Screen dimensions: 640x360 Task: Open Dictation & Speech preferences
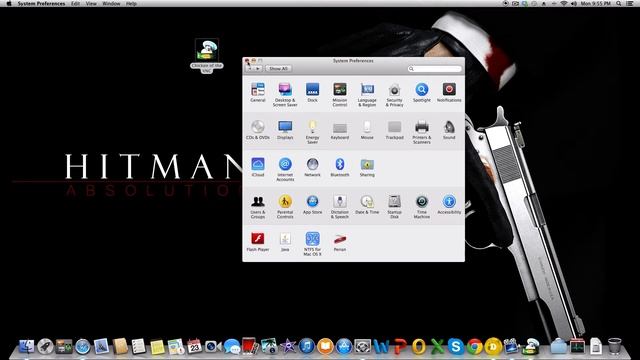pyautogui.click(x=340, y=207)
